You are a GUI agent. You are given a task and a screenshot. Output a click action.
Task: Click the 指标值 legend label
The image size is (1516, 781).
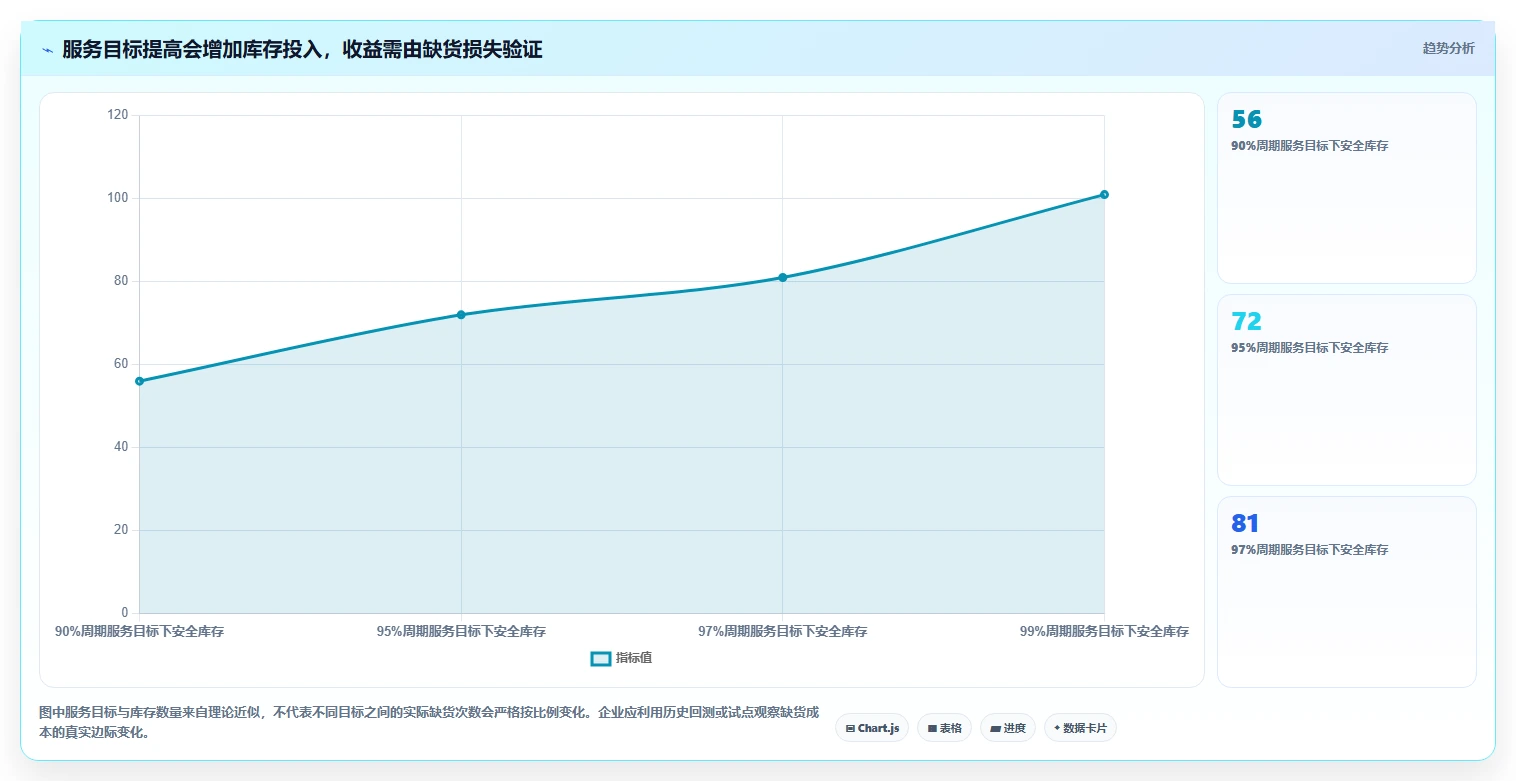(x=634, y=658)
